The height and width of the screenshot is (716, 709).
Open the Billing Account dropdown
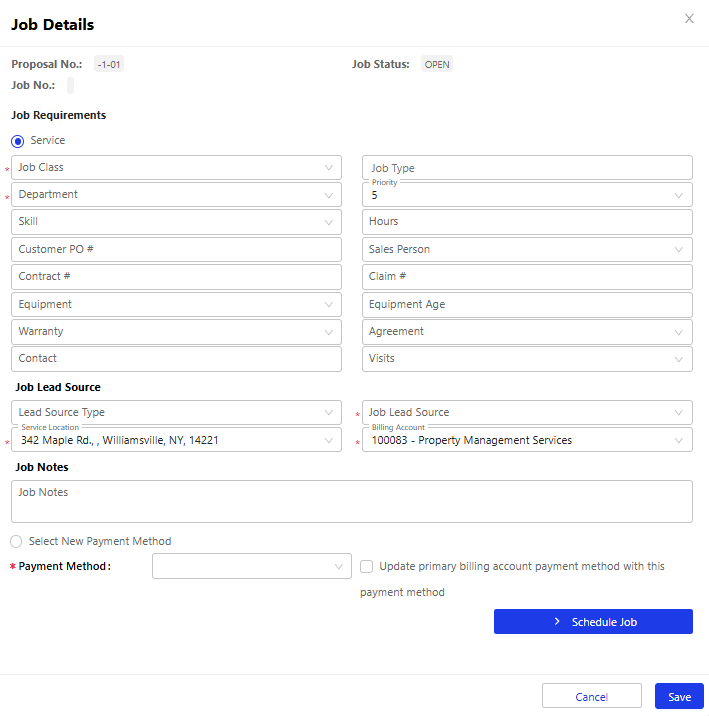527,440
